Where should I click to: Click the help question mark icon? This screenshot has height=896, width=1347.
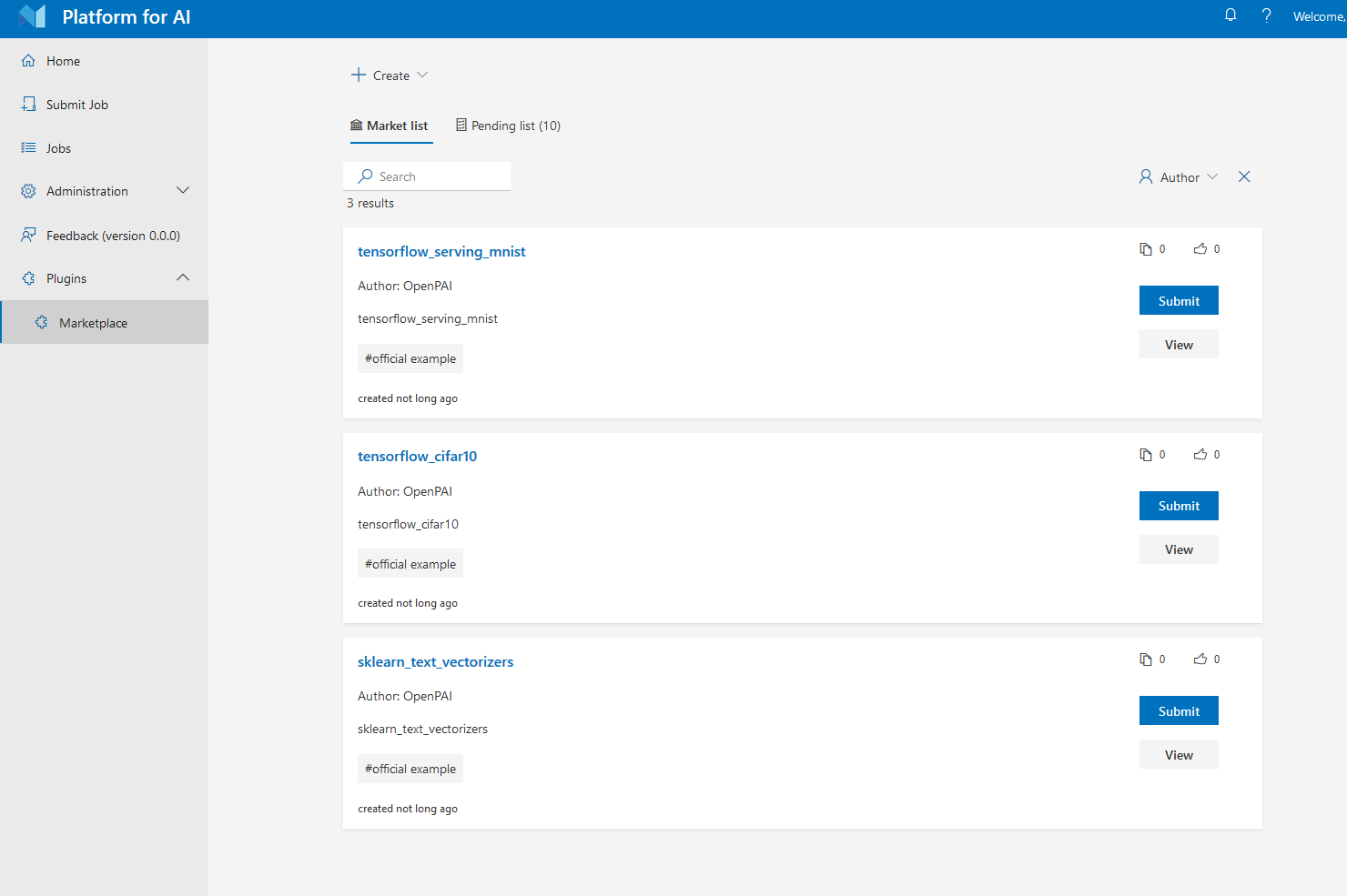click(1266, 15)
